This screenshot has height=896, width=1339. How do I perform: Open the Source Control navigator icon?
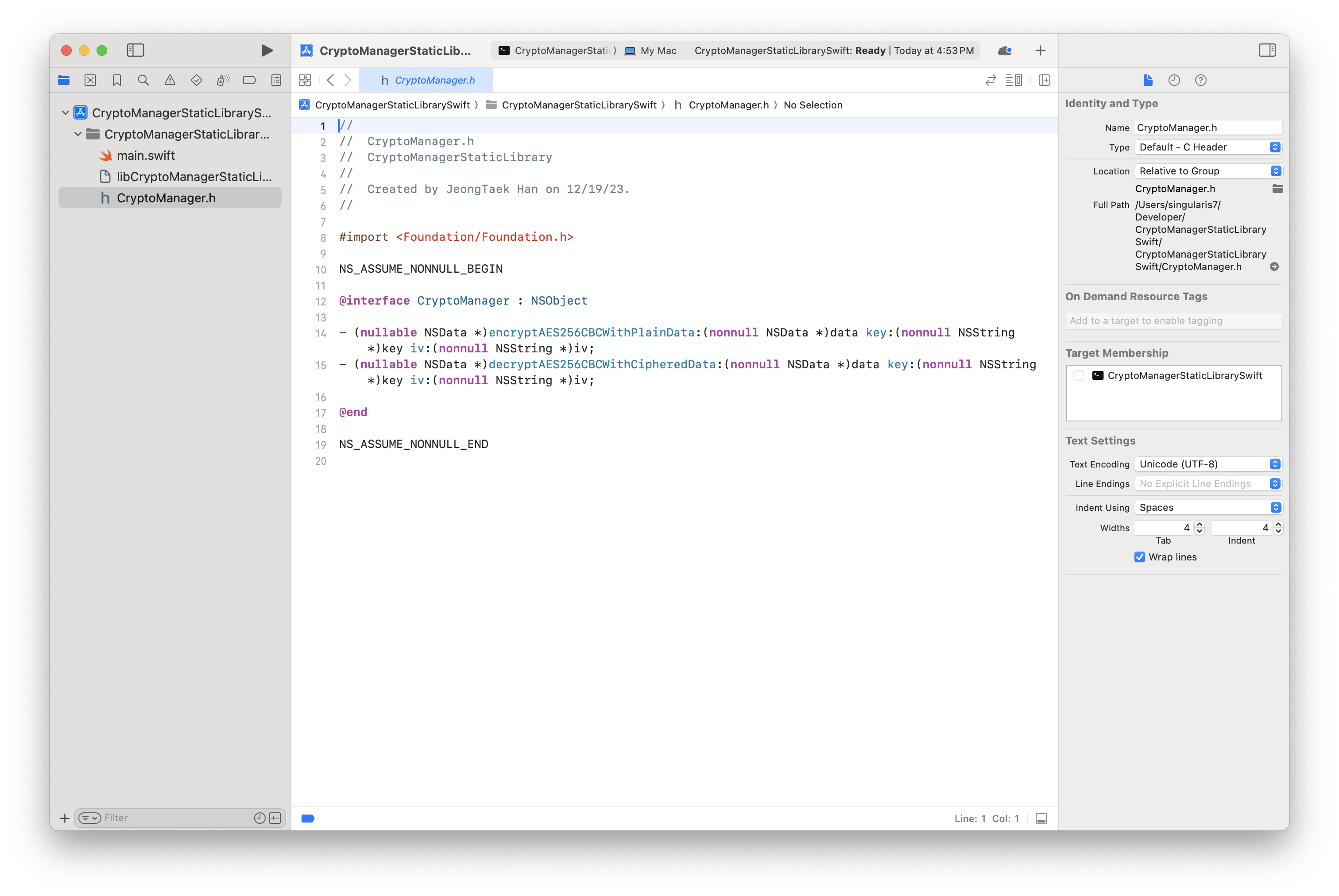(x=90, y=80)
